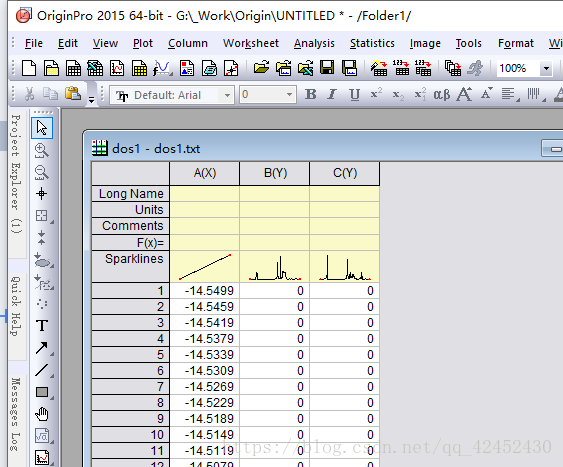Image resolution: width=563 pixels, height=467 pixels.
Task: Click the Paste clipboard icon
Action: 73,94
